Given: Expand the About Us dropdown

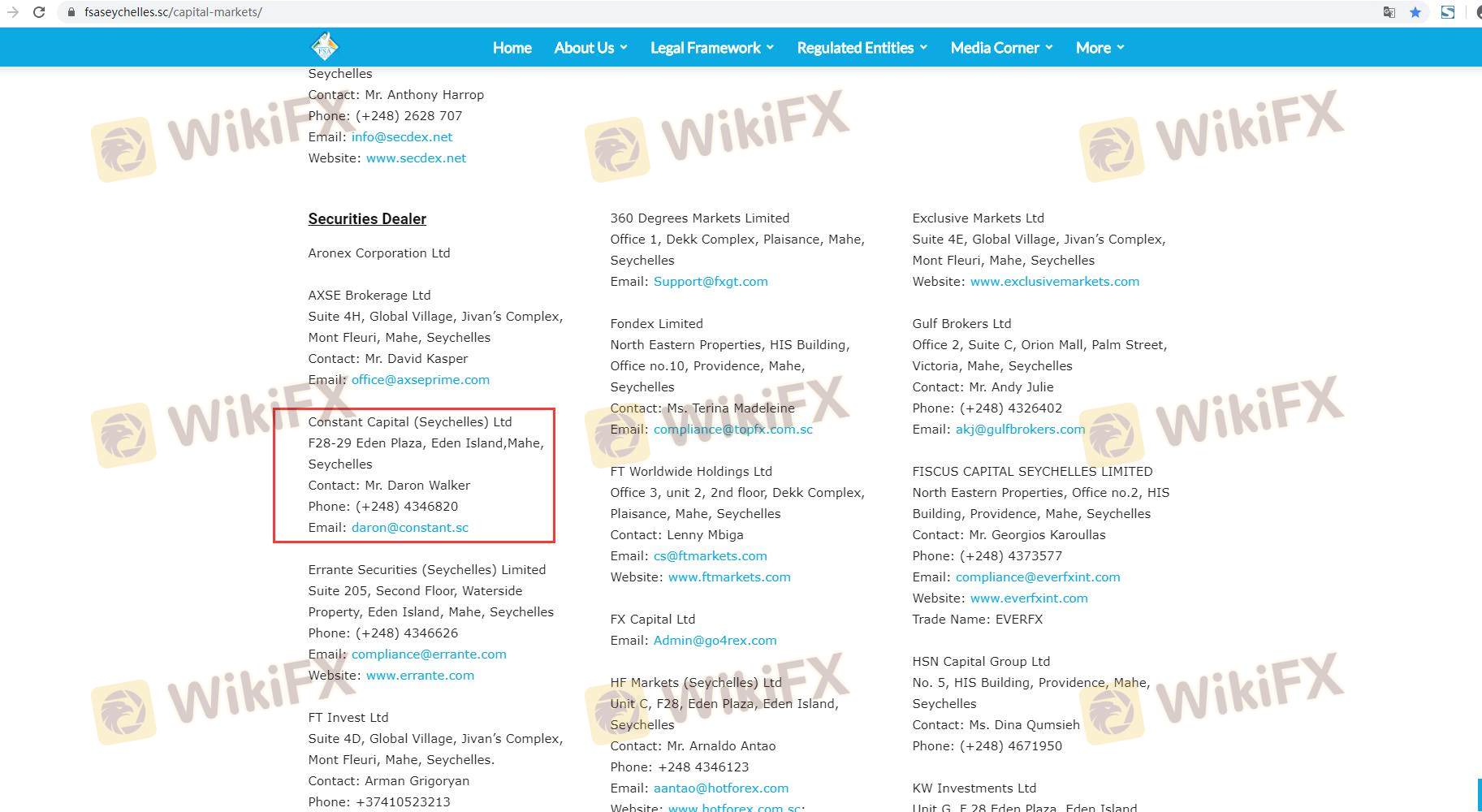Looking at the screenshot, I should pyautogui.click(x=590, y=48).
